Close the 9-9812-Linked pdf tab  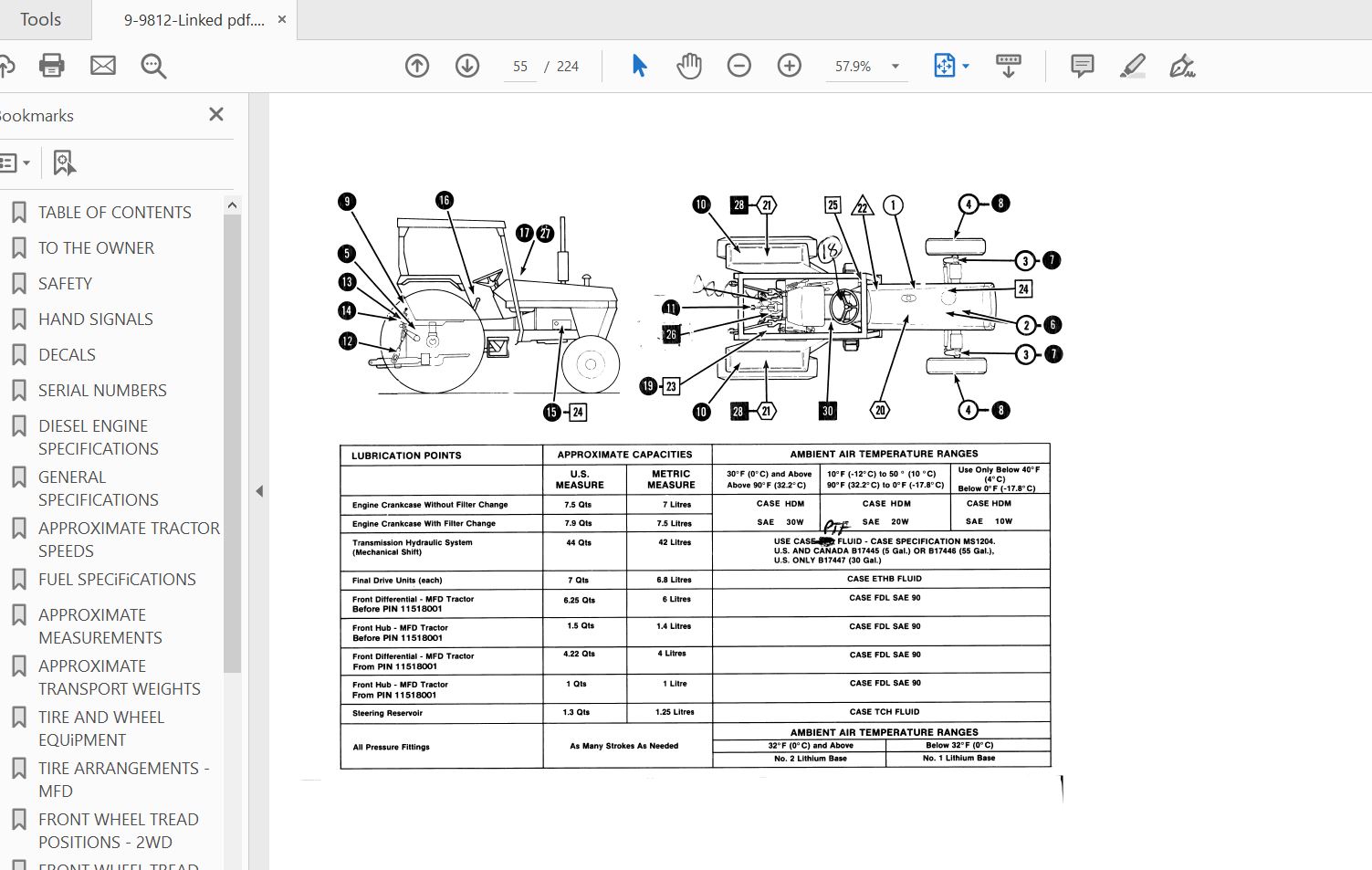[282, 19]
